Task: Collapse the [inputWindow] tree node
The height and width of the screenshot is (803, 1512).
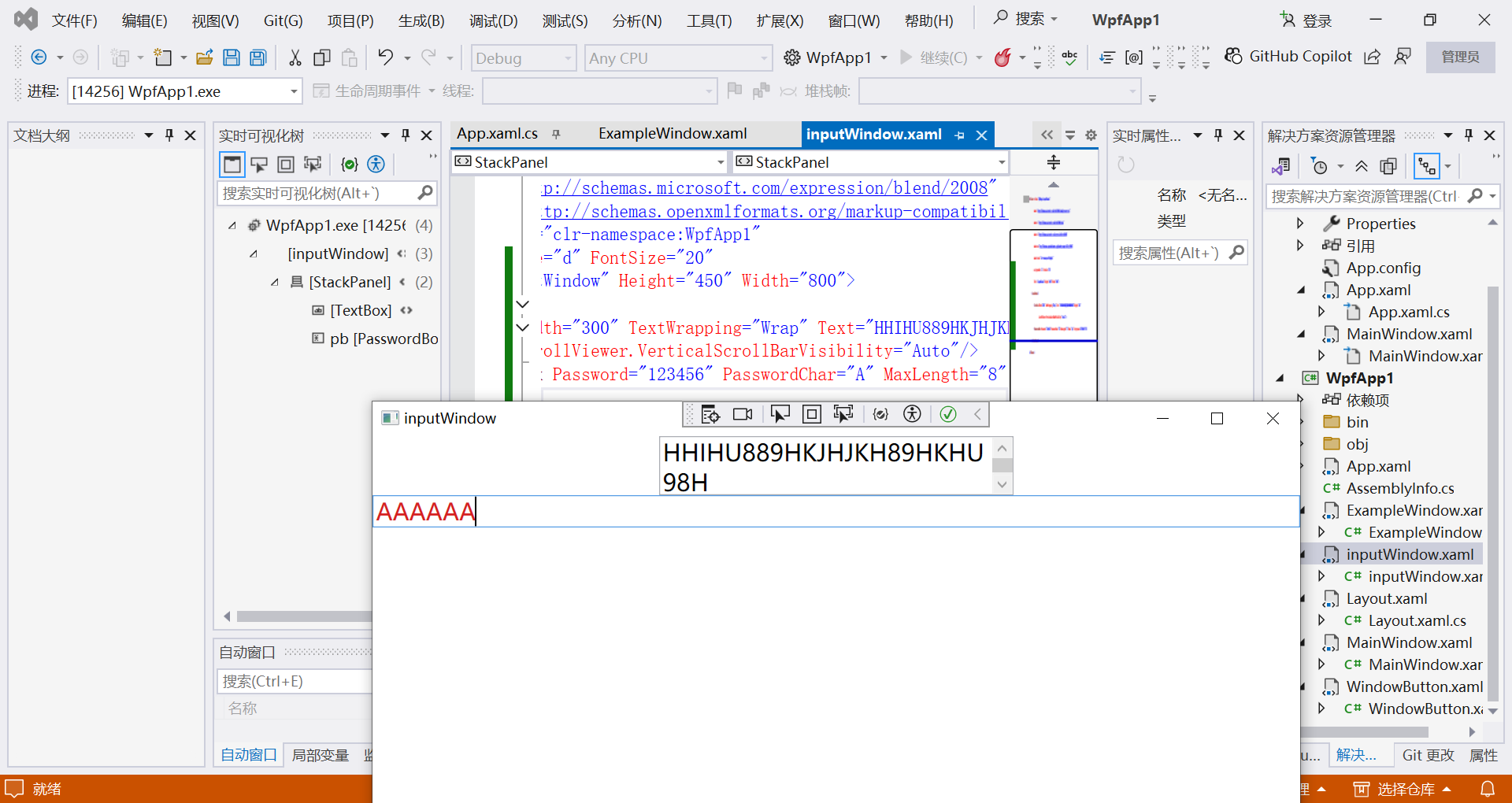Action: point(254,253)
